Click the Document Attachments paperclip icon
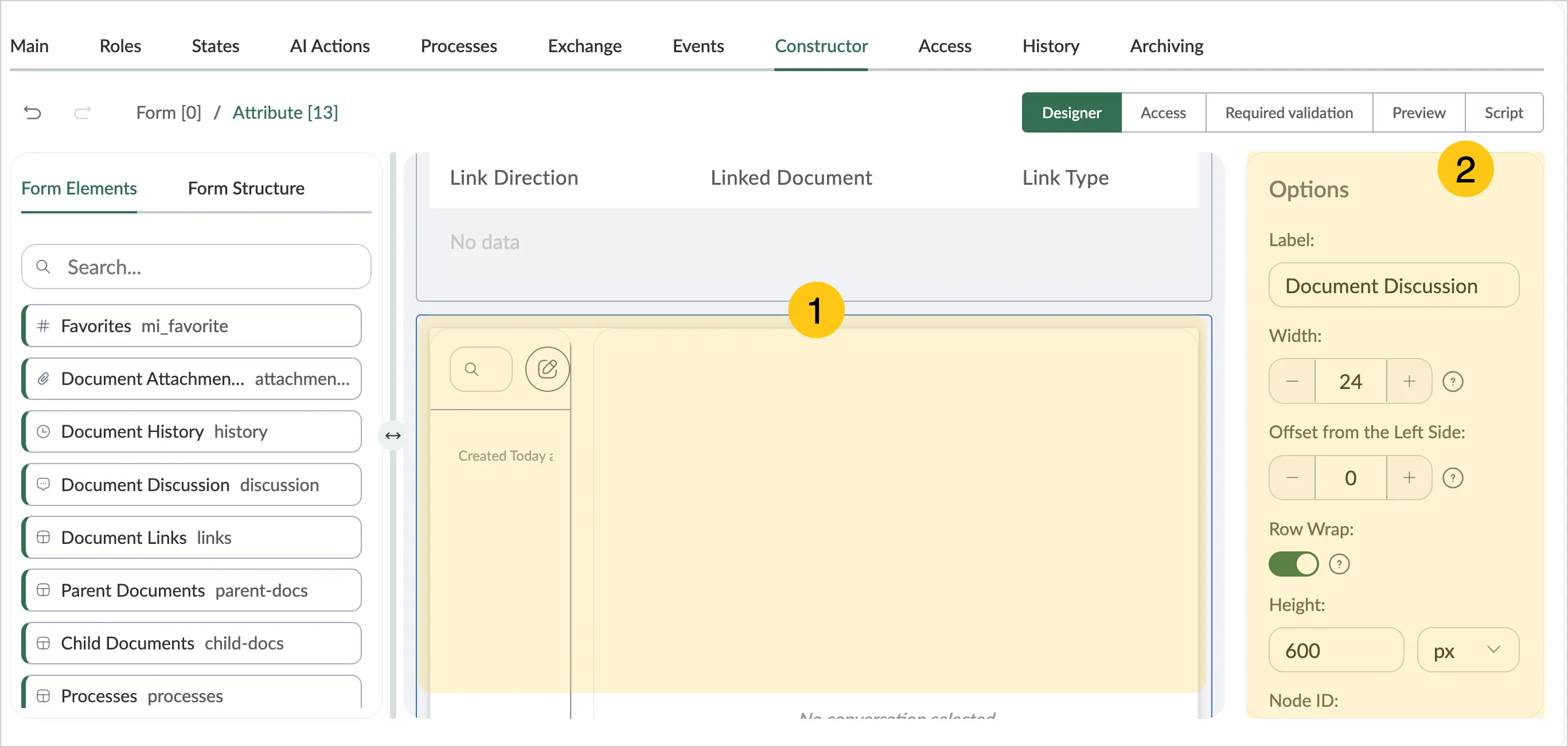The image size is (1568, 747). click(43, 379)
